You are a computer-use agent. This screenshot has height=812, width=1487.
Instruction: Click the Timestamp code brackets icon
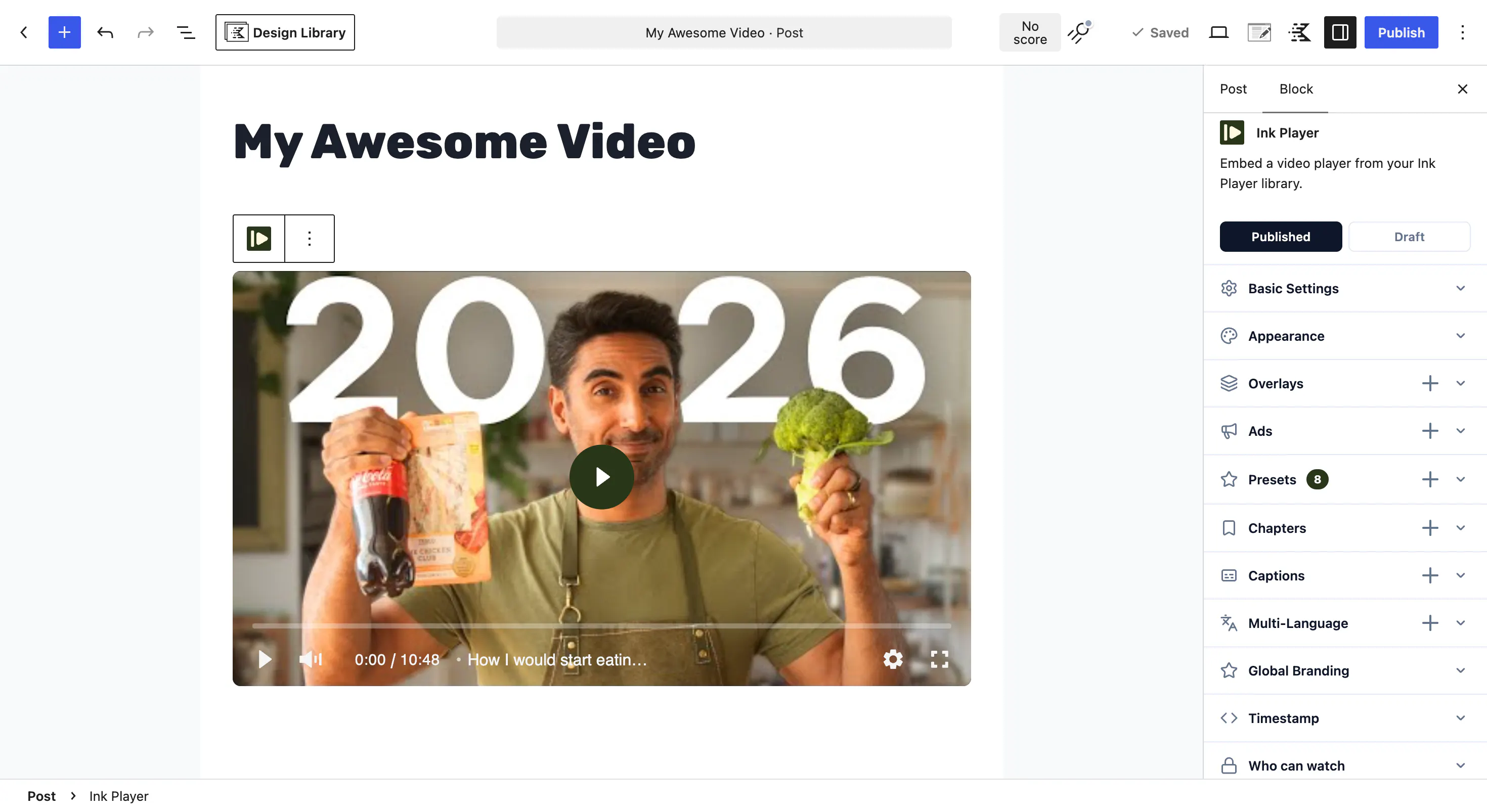click(x=1229, y=718)
